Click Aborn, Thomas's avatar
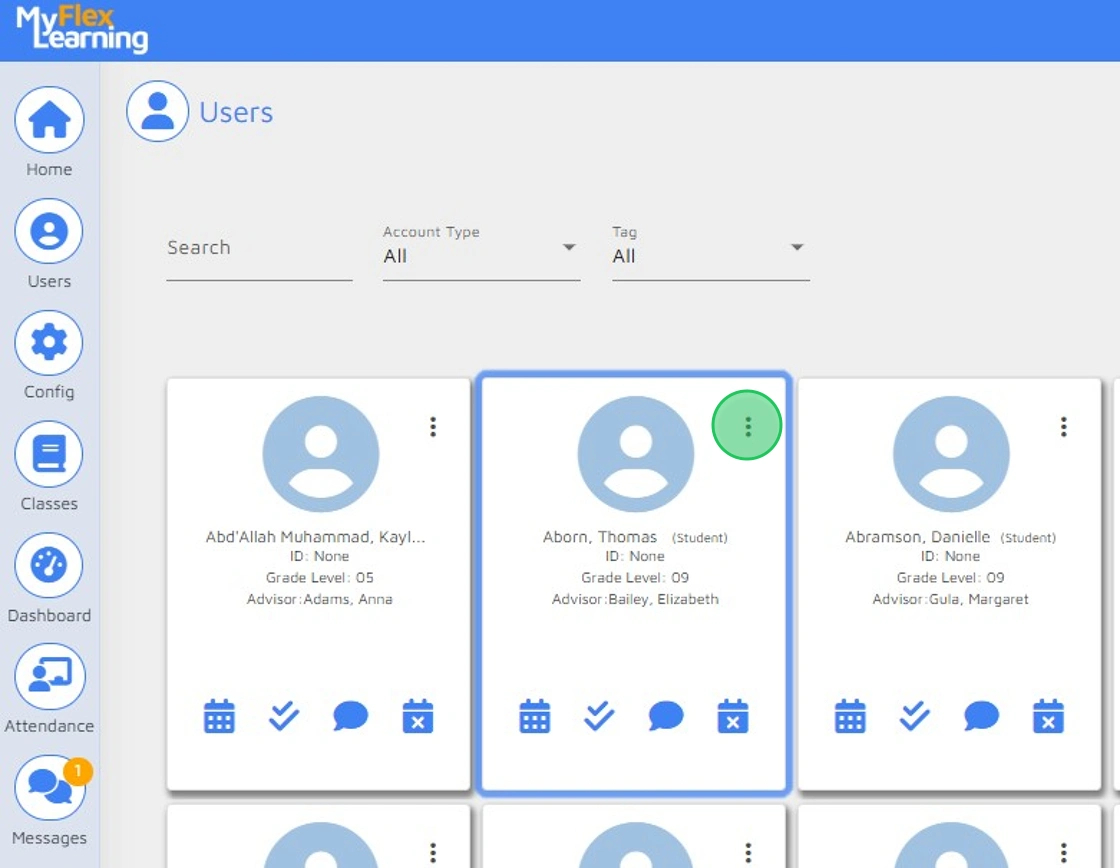The height and width of the screenshot is (868, 1120). click(636, 454)
